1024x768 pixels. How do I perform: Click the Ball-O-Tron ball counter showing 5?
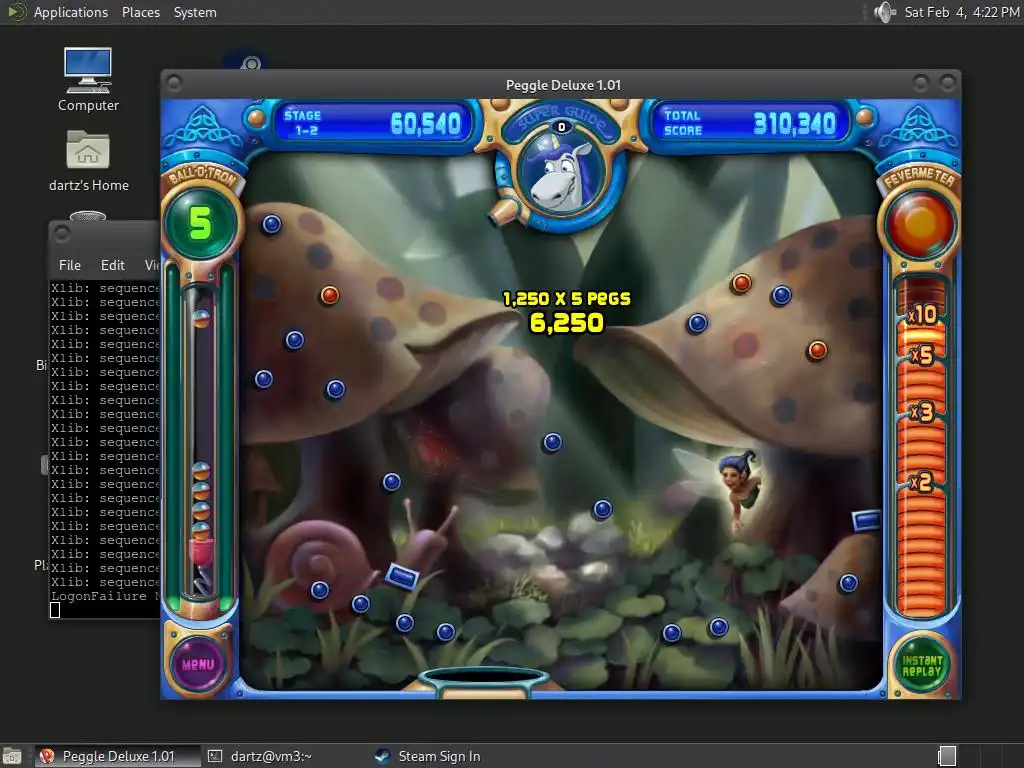pos(200,224)
